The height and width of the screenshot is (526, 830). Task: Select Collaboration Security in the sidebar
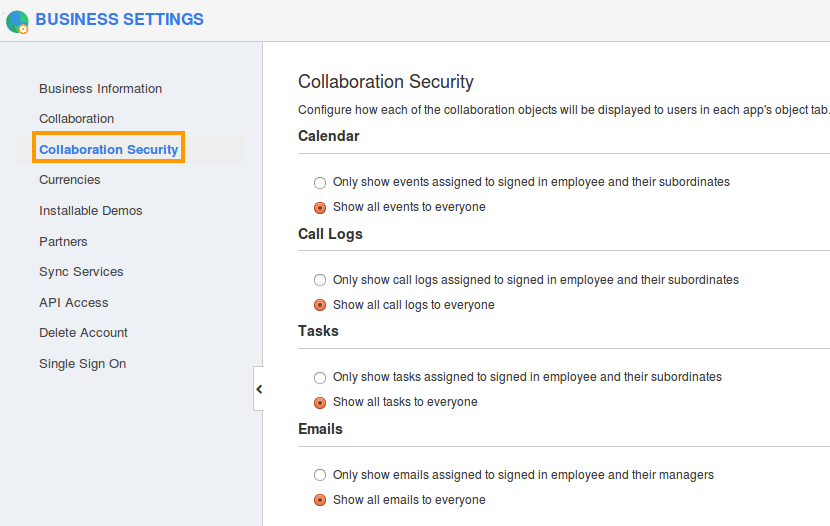108,150
